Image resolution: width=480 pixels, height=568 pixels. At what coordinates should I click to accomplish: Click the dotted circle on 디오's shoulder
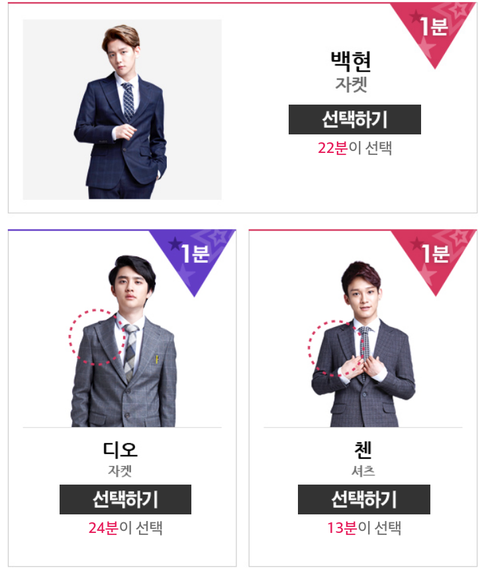coord(96,337)
